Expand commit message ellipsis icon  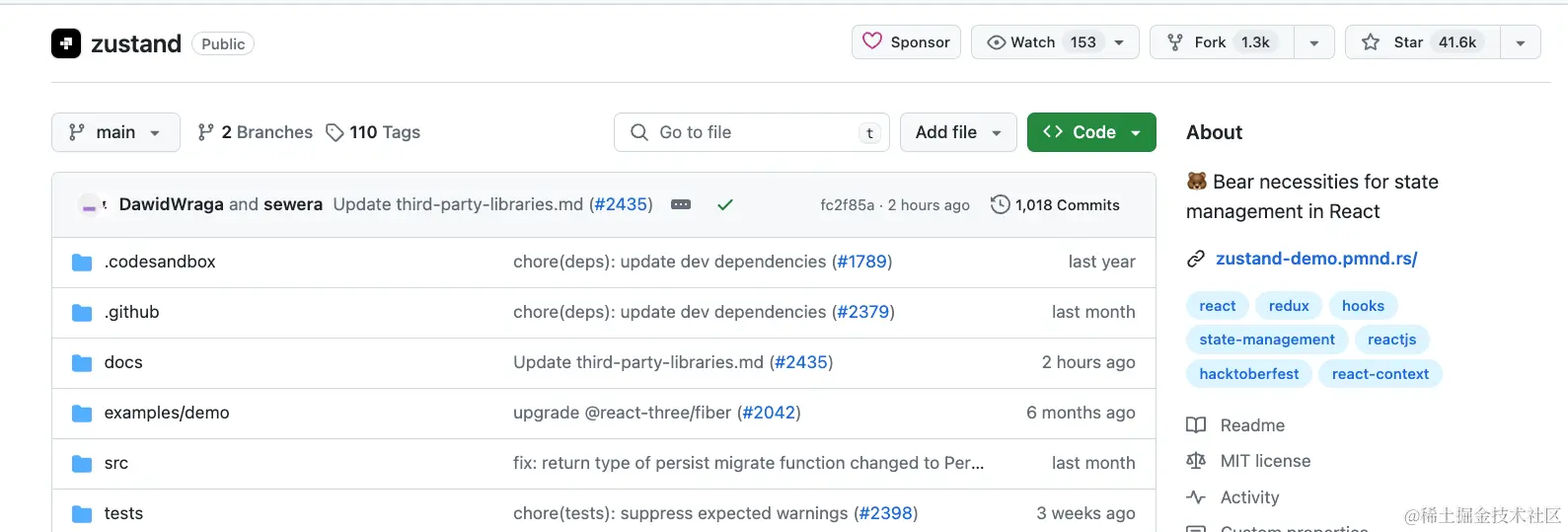coord(681,204)
